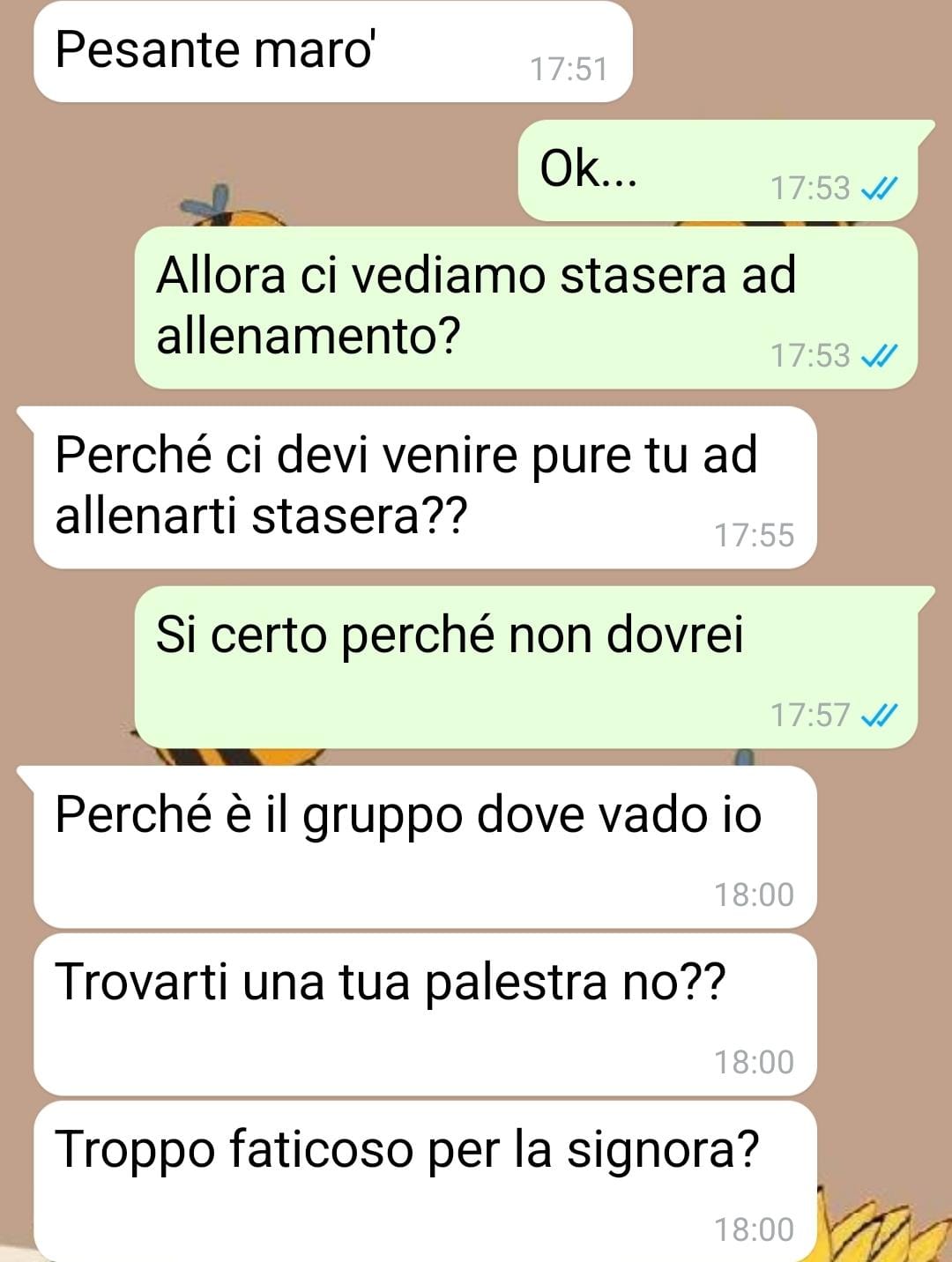Click the 17:51 timestamp

coord(569,69)
